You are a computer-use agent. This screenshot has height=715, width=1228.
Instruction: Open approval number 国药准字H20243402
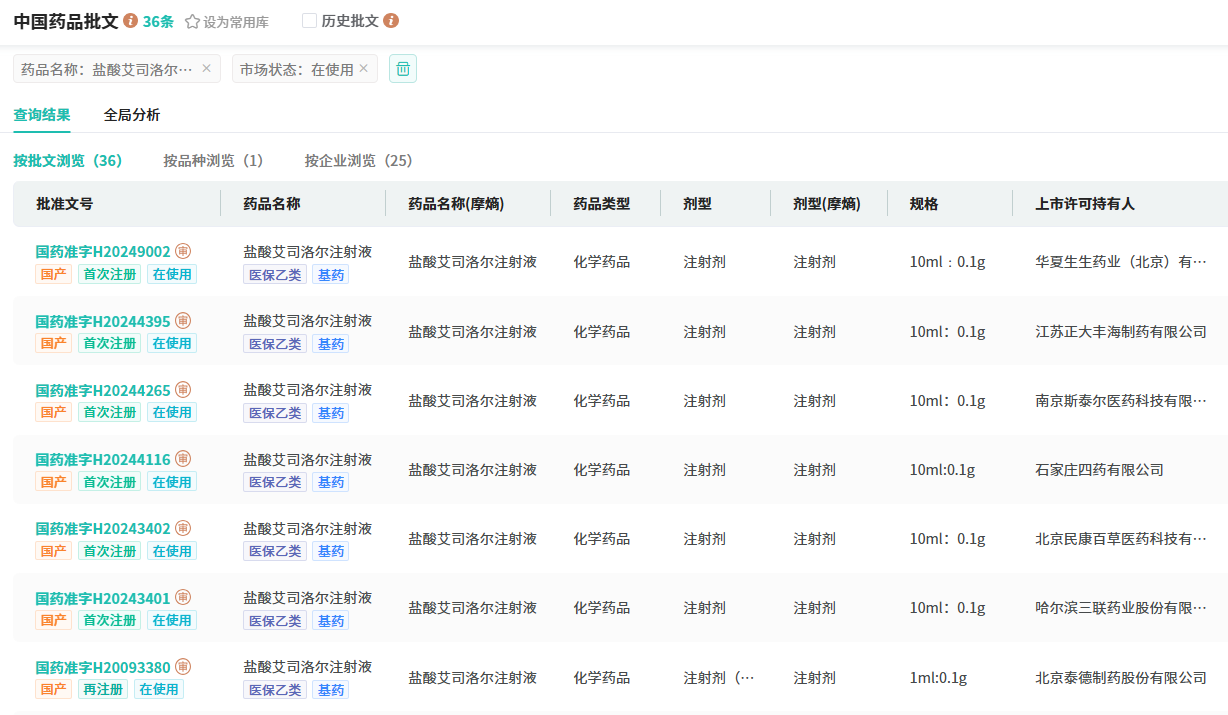[x=103, y=529]
